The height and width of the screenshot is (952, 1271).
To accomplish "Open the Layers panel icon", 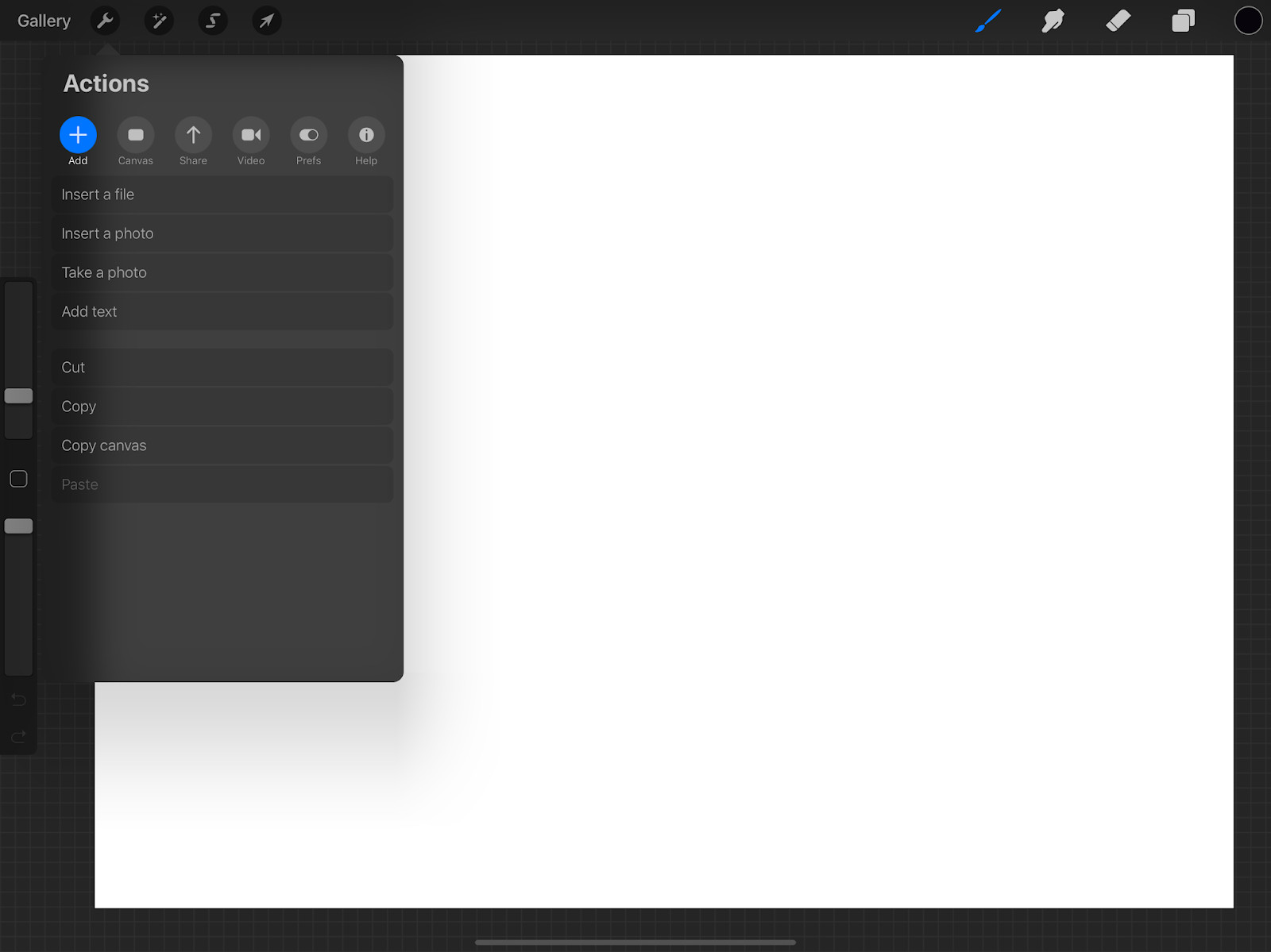I will point(1183,21).
